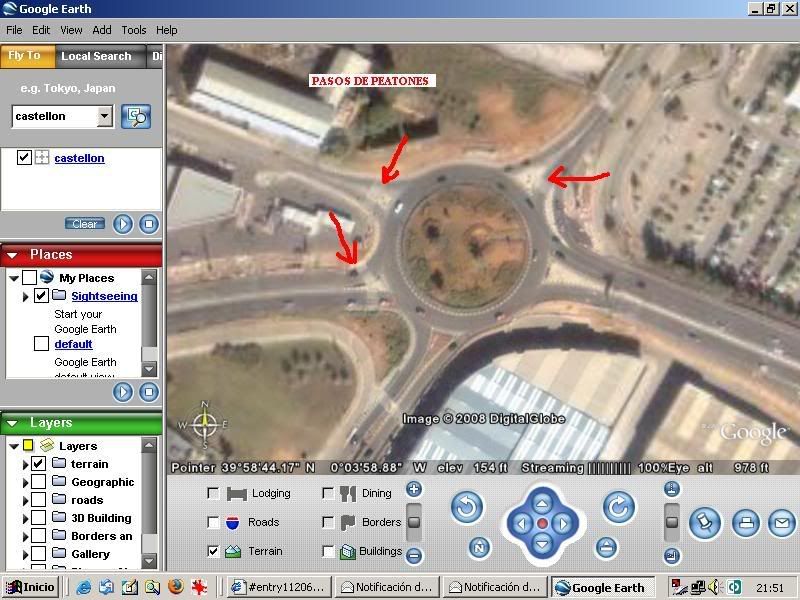Email the current view

782,523
